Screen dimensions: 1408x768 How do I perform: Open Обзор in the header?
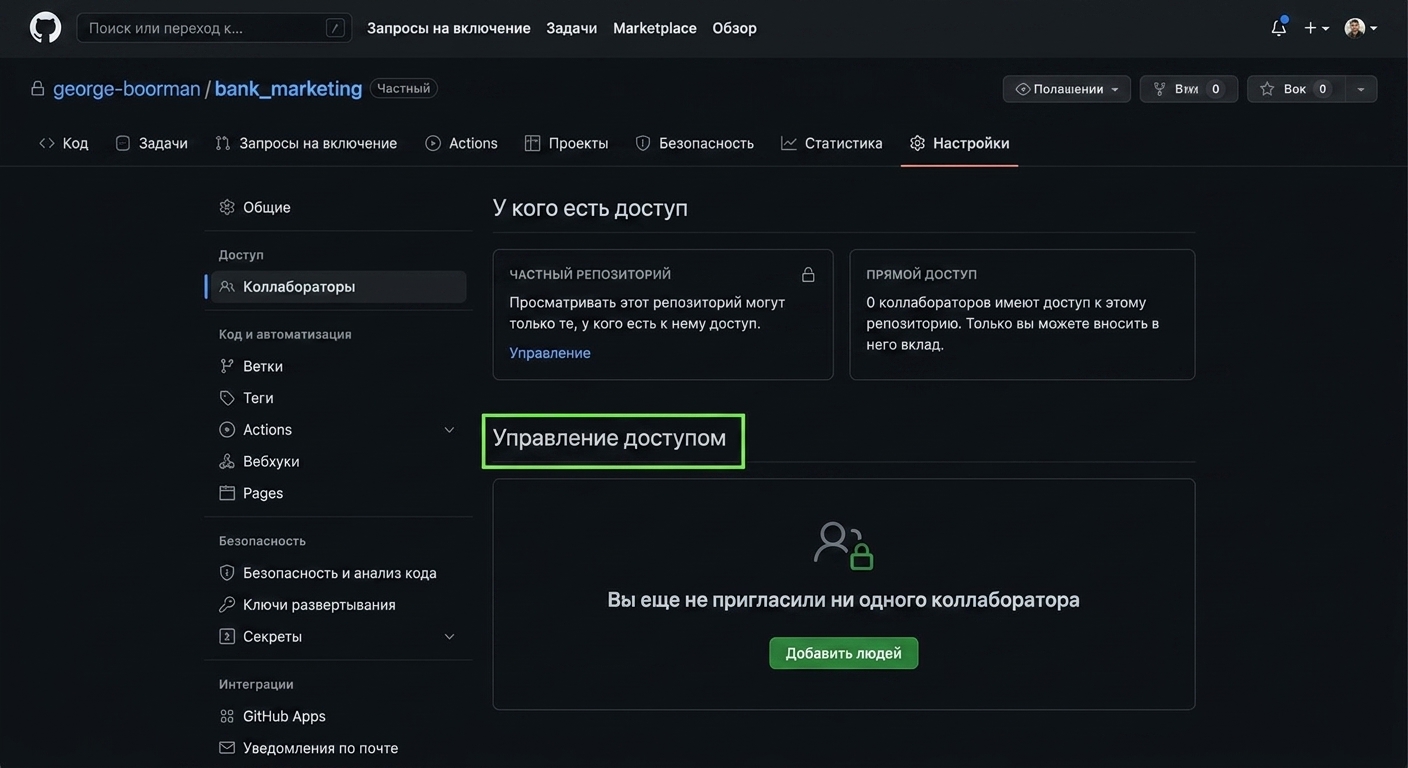(734, 28)
